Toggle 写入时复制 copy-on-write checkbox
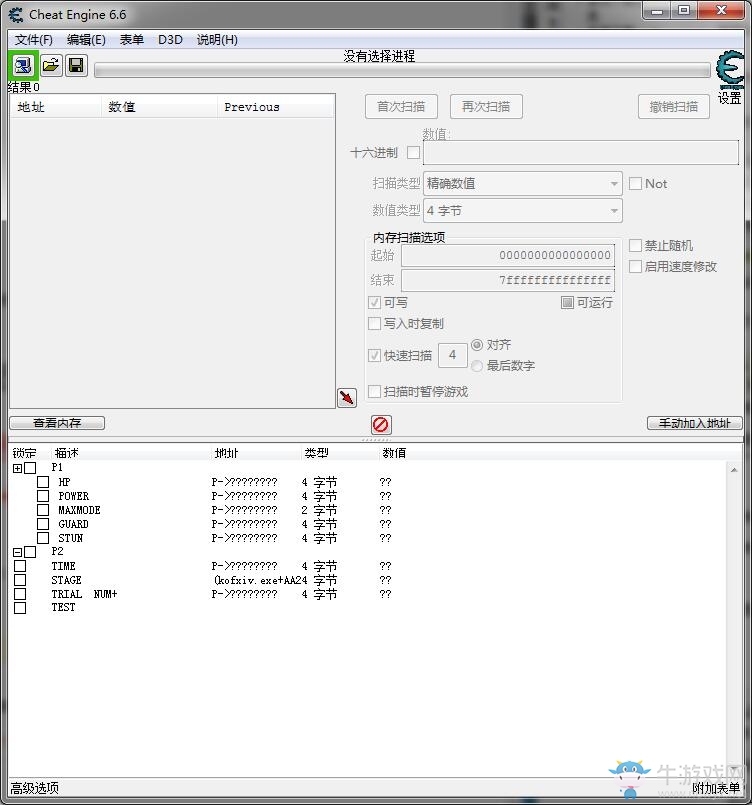Viewport: 752px width, 805px height. pos(375,323)
